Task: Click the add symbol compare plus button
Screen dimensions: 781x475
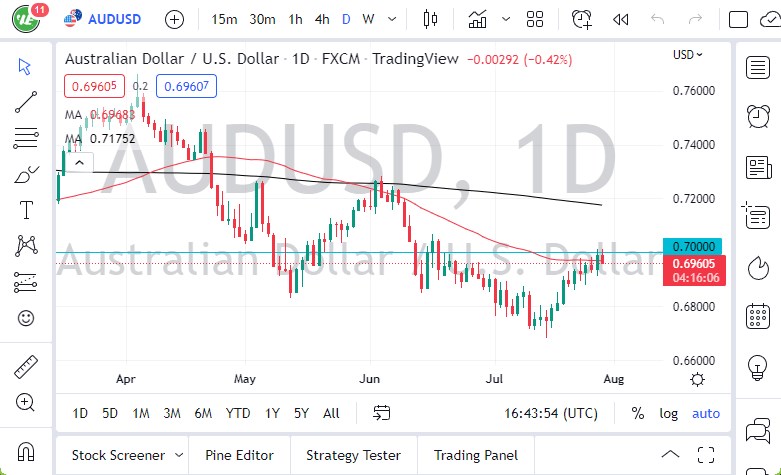Action: click(174, 19)
